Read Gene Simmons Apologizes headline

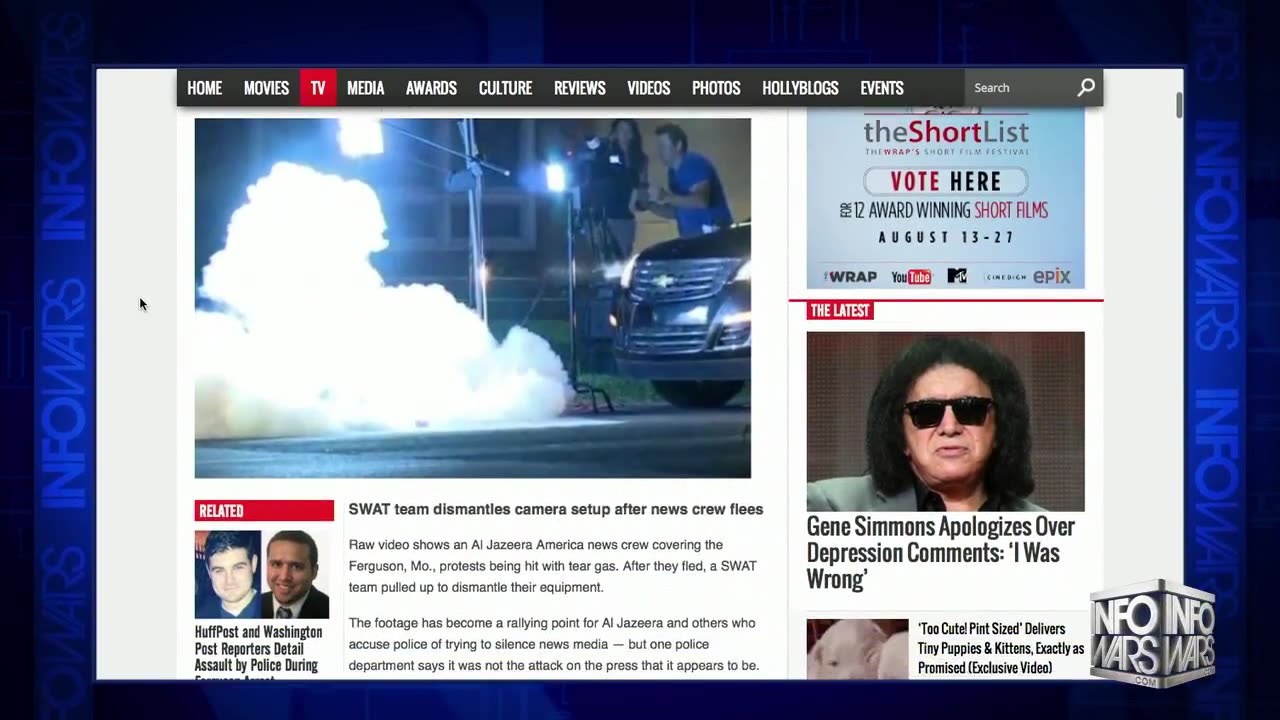941,553
